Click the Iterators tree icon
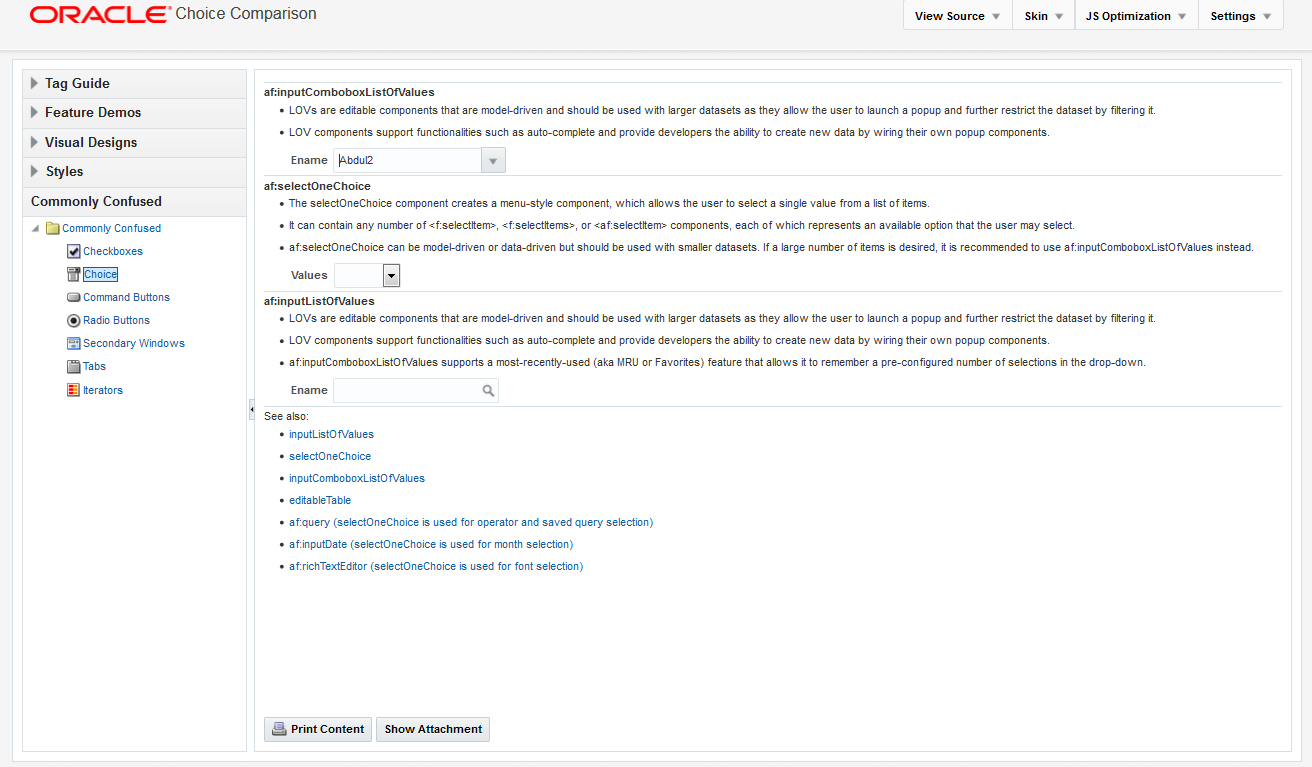The width and height of the screenshot is (1312, 767). click(74, 390)
